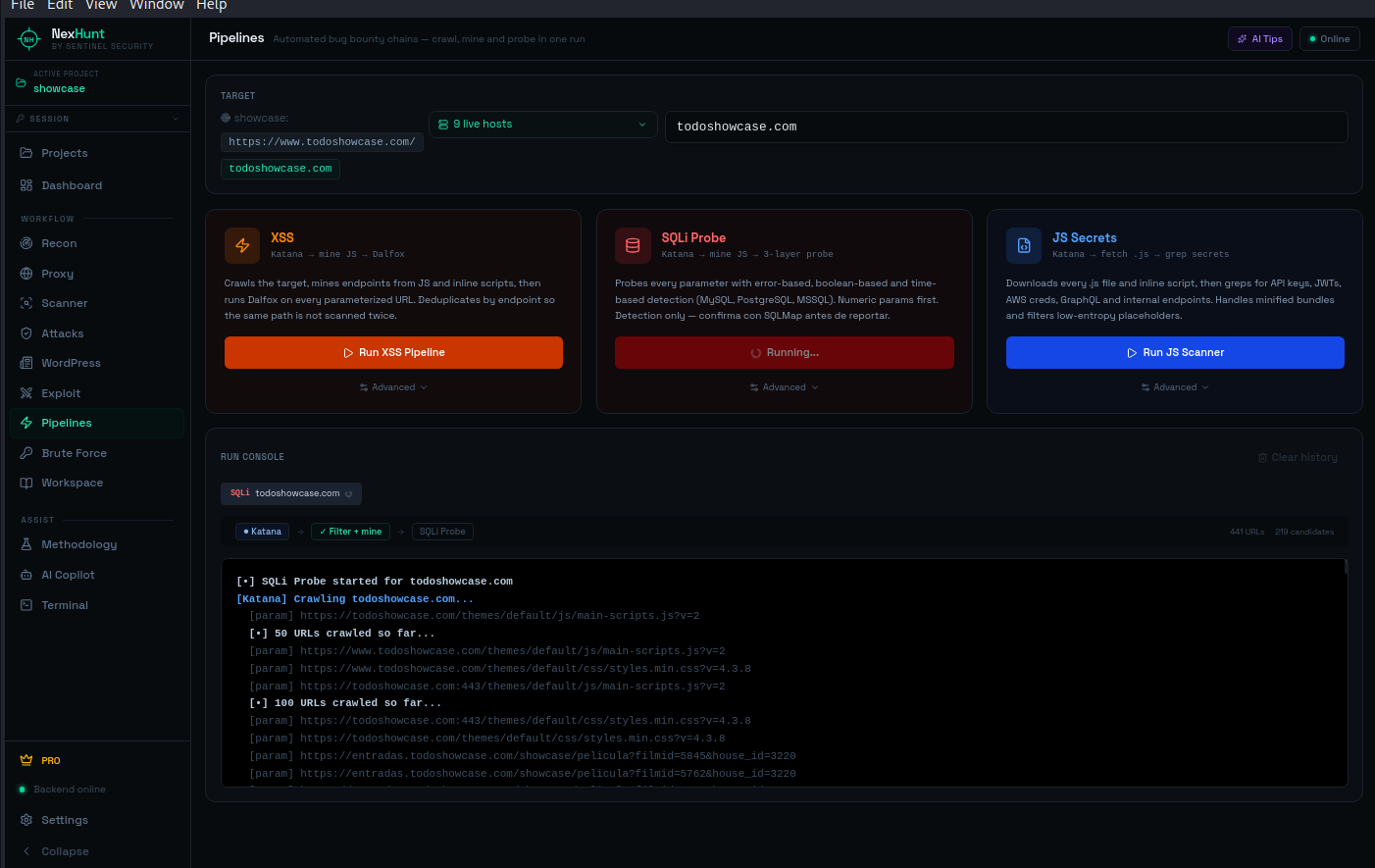The image size is (1375, 868).
Task: Click the XSS lightning card icon
Action: tap(242, 246)
